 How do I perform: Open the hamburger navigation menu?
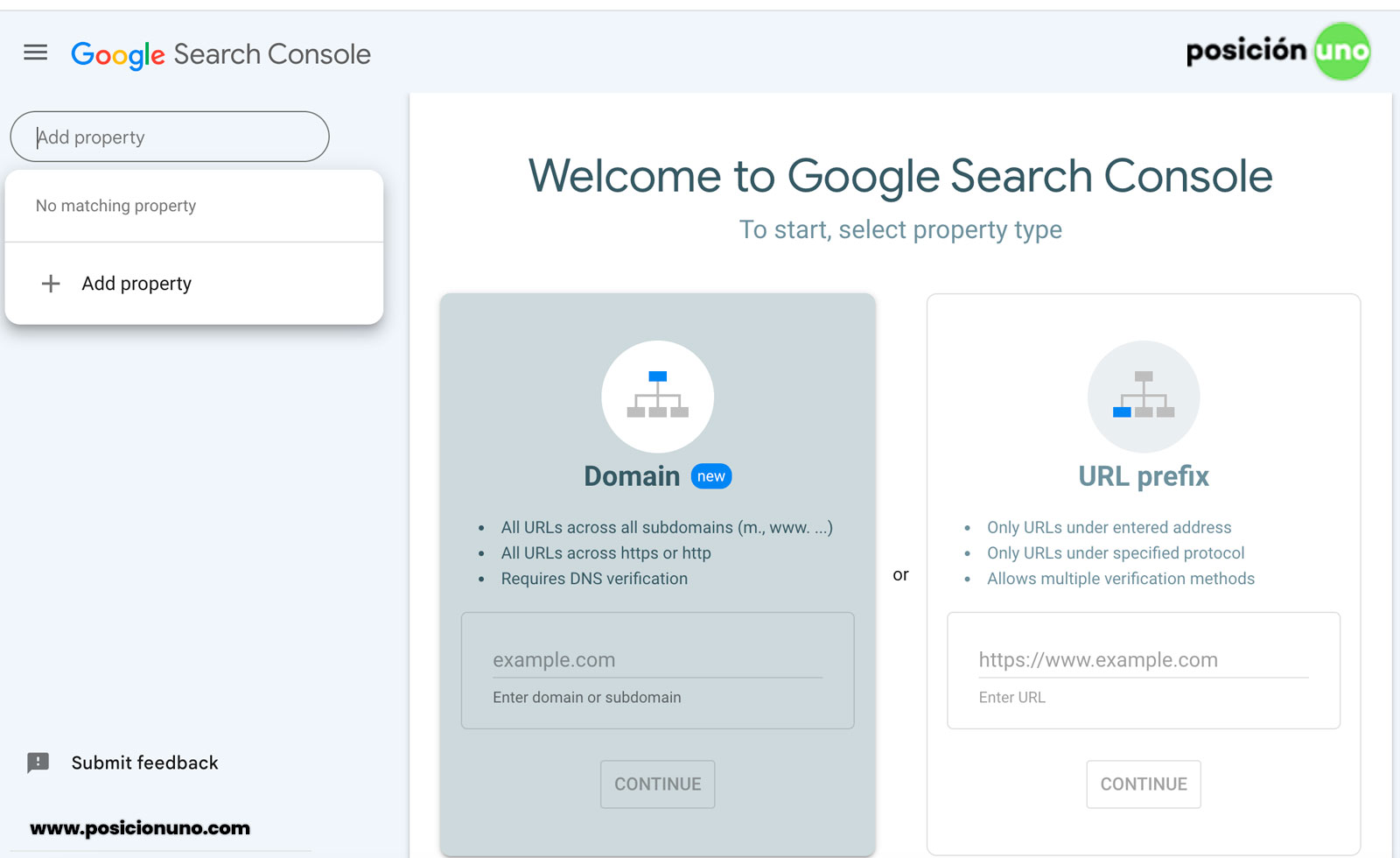[35, 53]
